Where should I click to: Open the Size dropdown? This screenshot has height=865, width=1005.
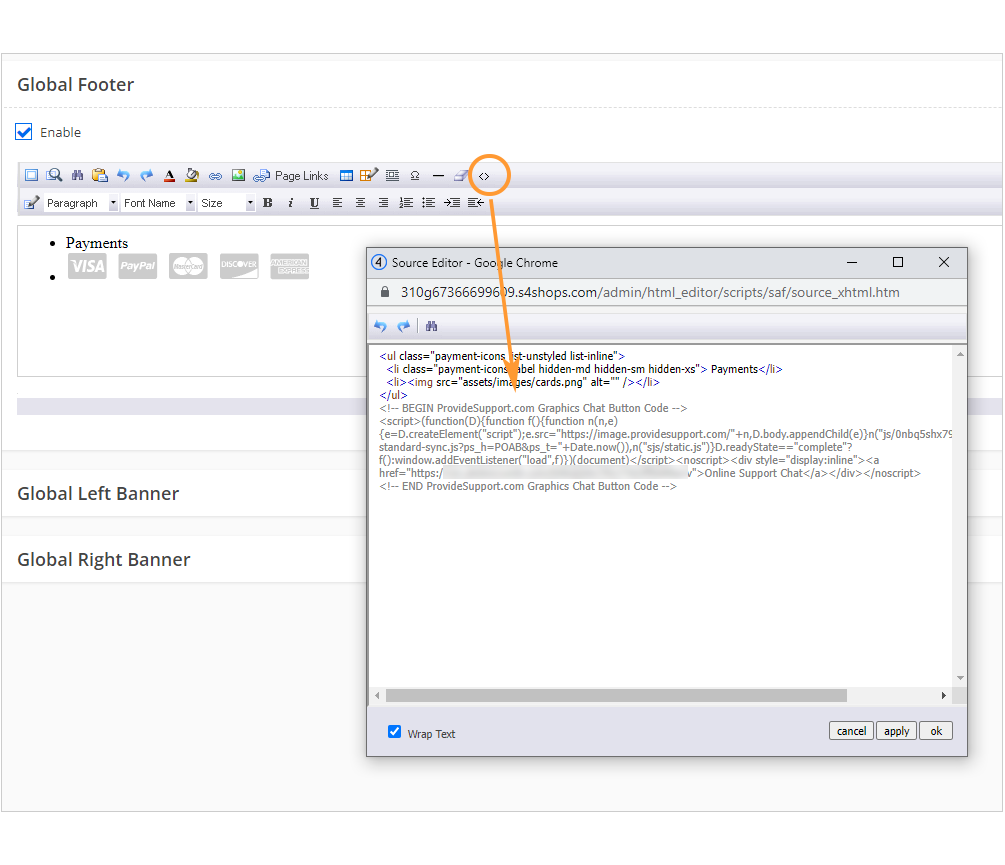pos(225,203)
